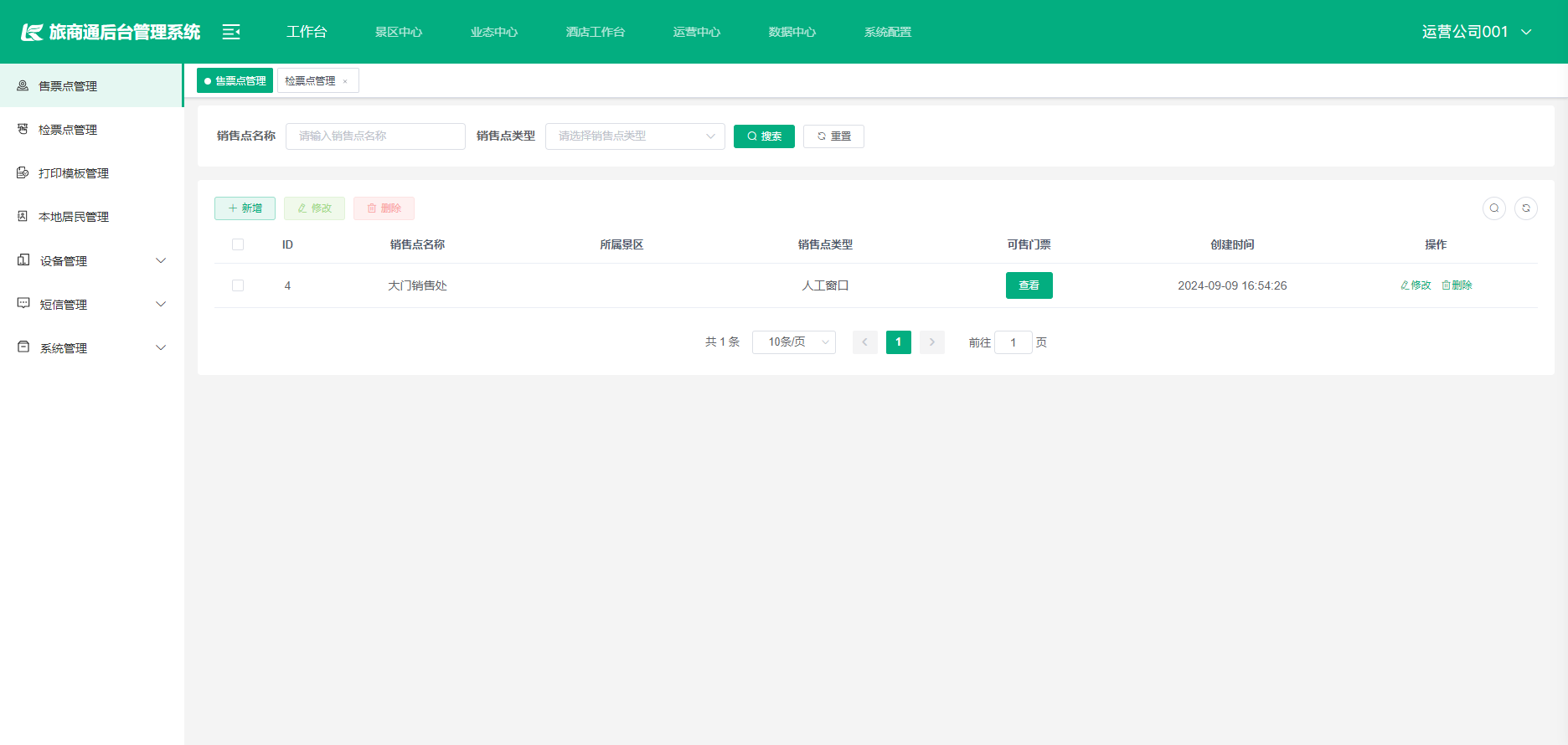Click the 短信管理 sidebar icon
Viewport: 1568px width, 745px height.
[x=23, y=304]
